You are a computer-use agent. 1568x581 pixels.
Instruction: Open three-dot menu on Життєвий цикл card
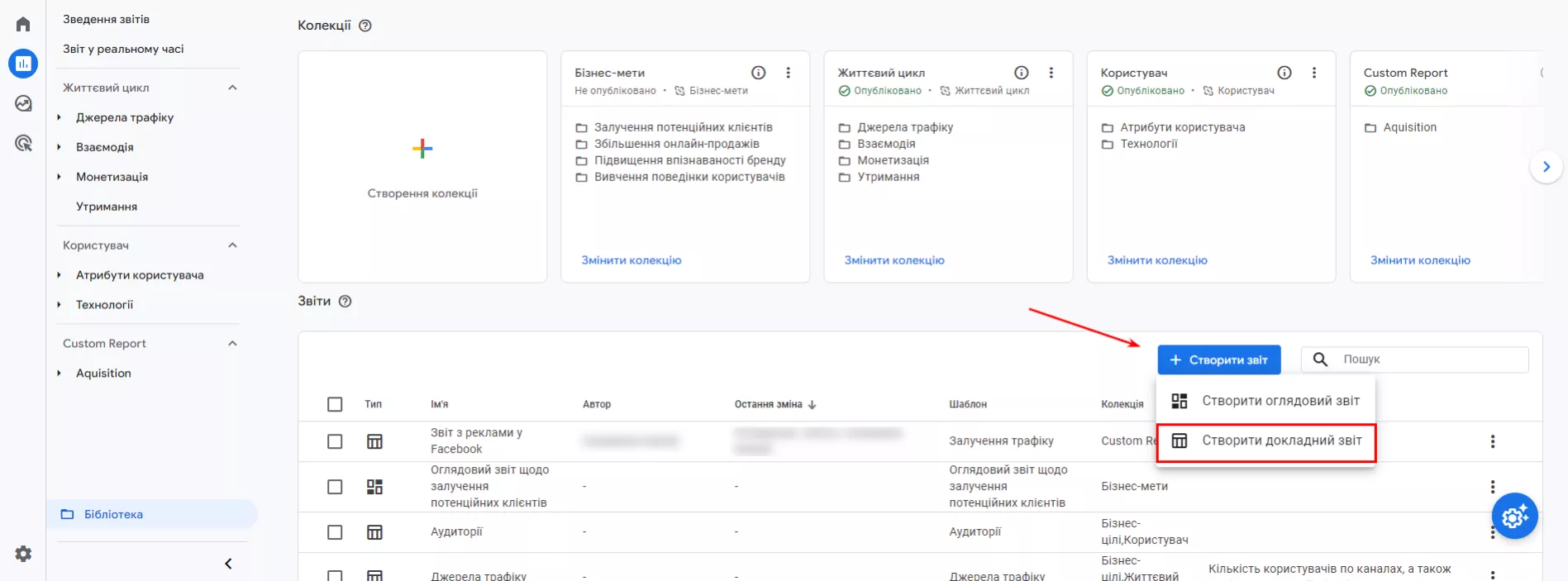point(1051,73)
